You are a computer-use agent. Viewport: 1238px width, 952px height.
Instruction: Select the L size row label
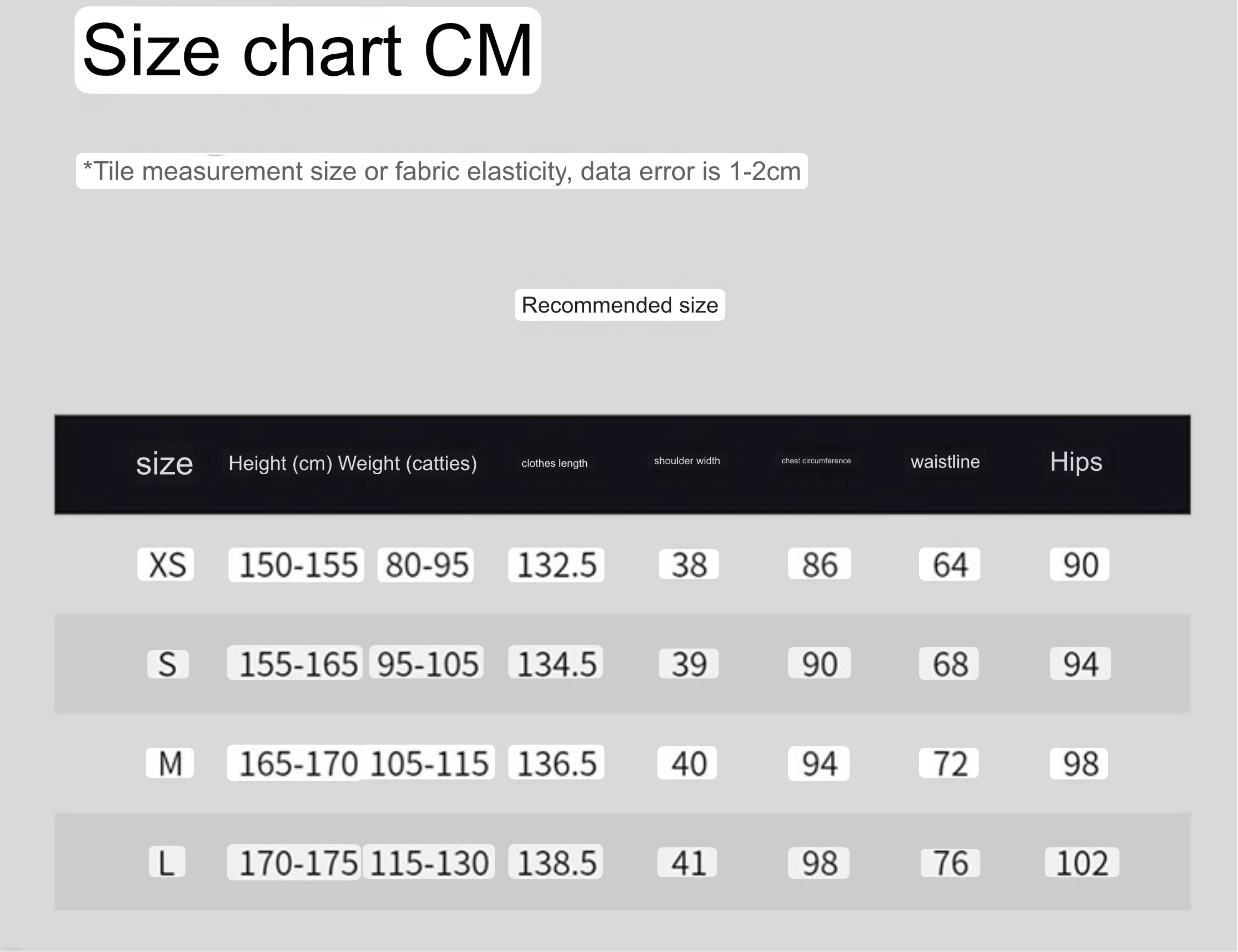[167, 862]
